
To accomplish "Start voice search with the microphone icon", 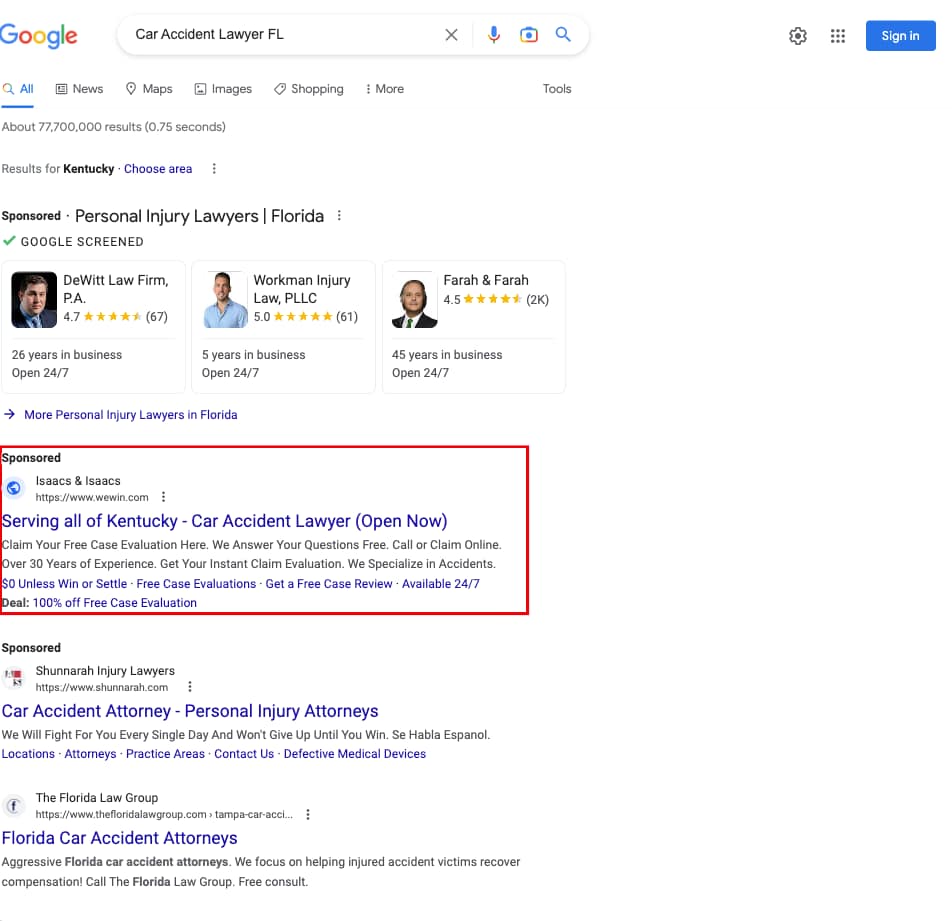I will click(494, 35).
